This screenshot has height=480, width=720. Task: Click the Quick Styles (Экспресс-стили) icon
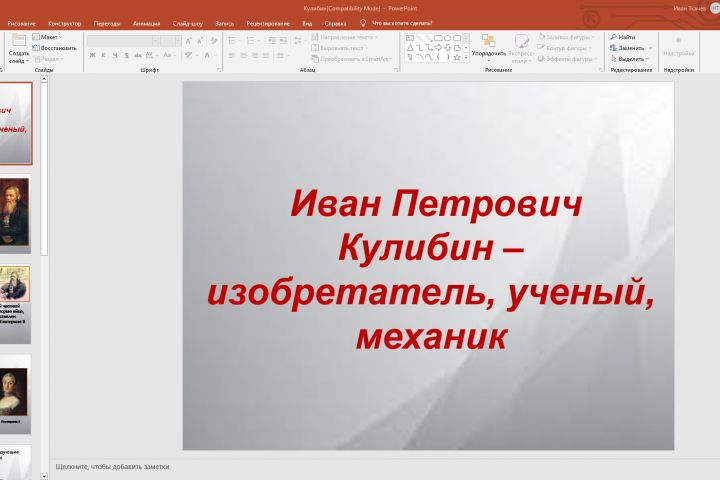pyautogui.click(x=521, y=40)
